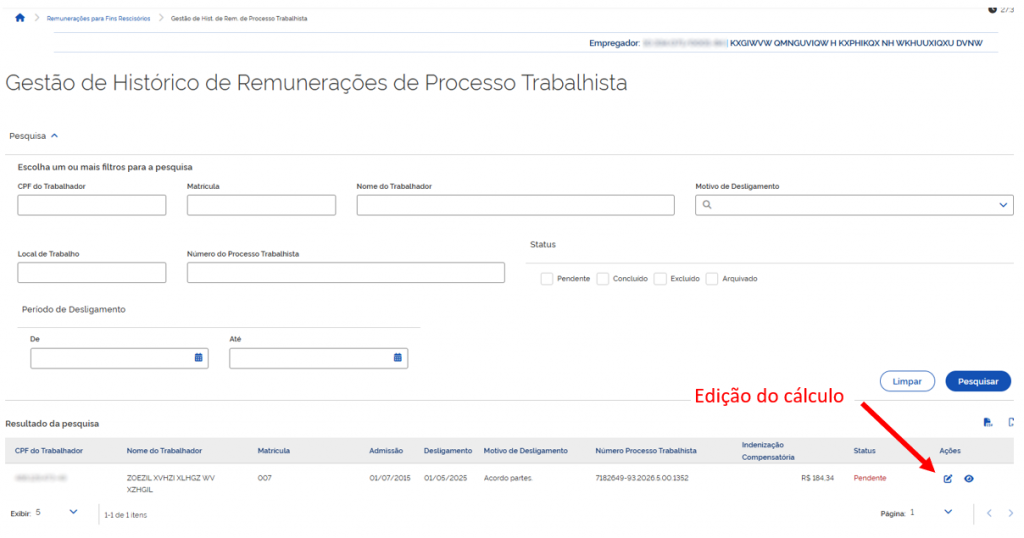Image resolution: width=1024 pixels, height=538 pixels.
Task: Go to previous page arrow
Action: (x=989, y=513)
